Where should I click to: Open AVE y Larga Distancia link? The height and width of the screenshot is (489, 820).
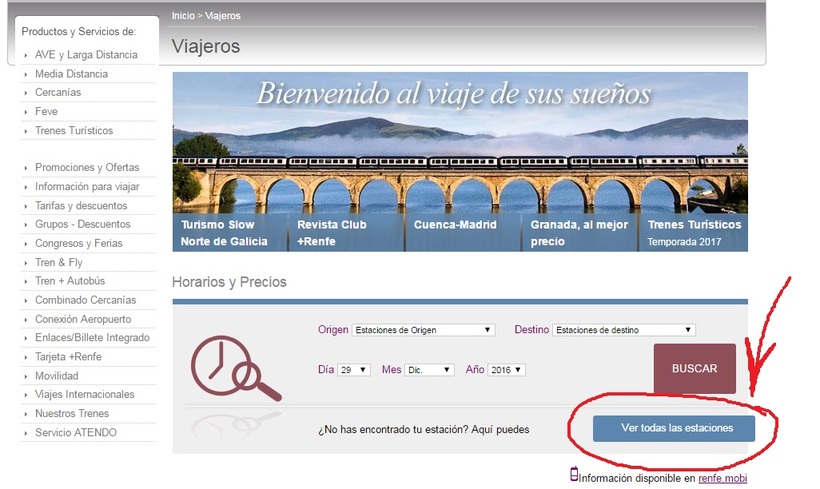(86, 55)
